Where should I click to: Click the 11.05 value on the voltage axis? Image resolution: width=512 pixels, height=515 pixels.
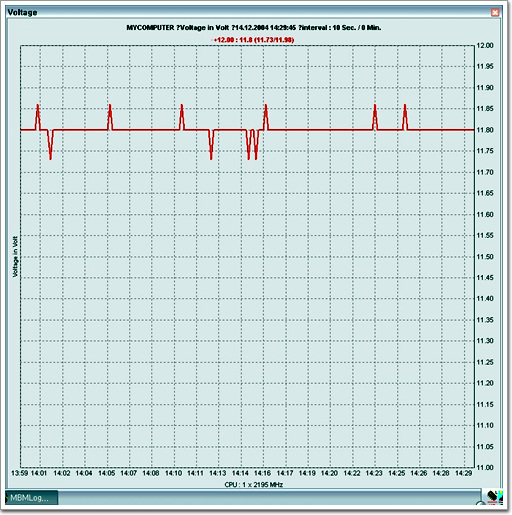(x=485, y=447)
